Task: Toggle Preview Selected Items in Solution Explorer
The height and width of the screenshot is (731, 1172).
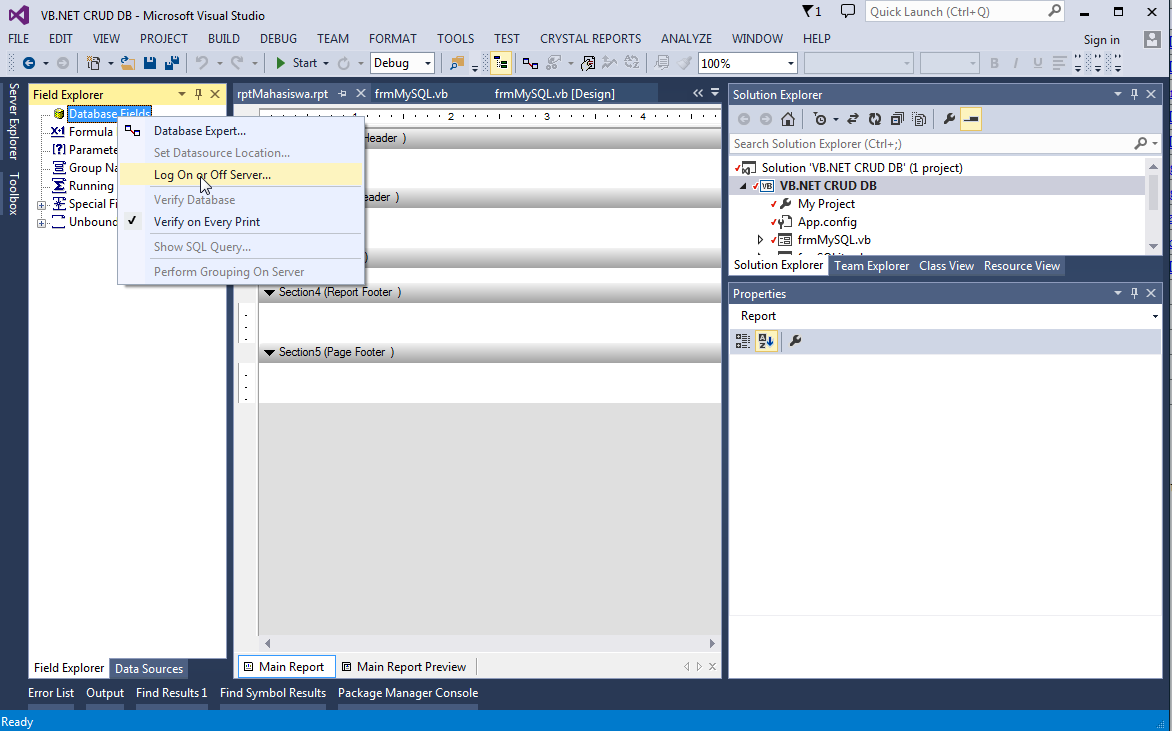Action: [971, 119]
